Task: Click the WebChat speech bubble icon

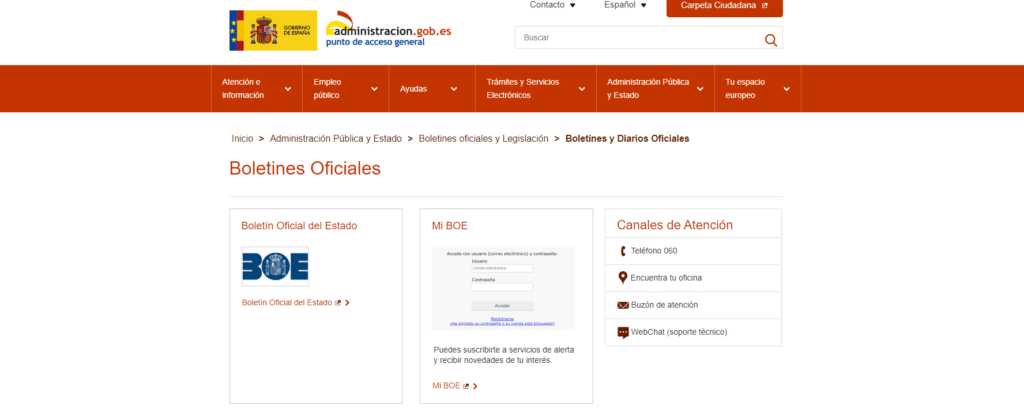Action: point(623,333)
